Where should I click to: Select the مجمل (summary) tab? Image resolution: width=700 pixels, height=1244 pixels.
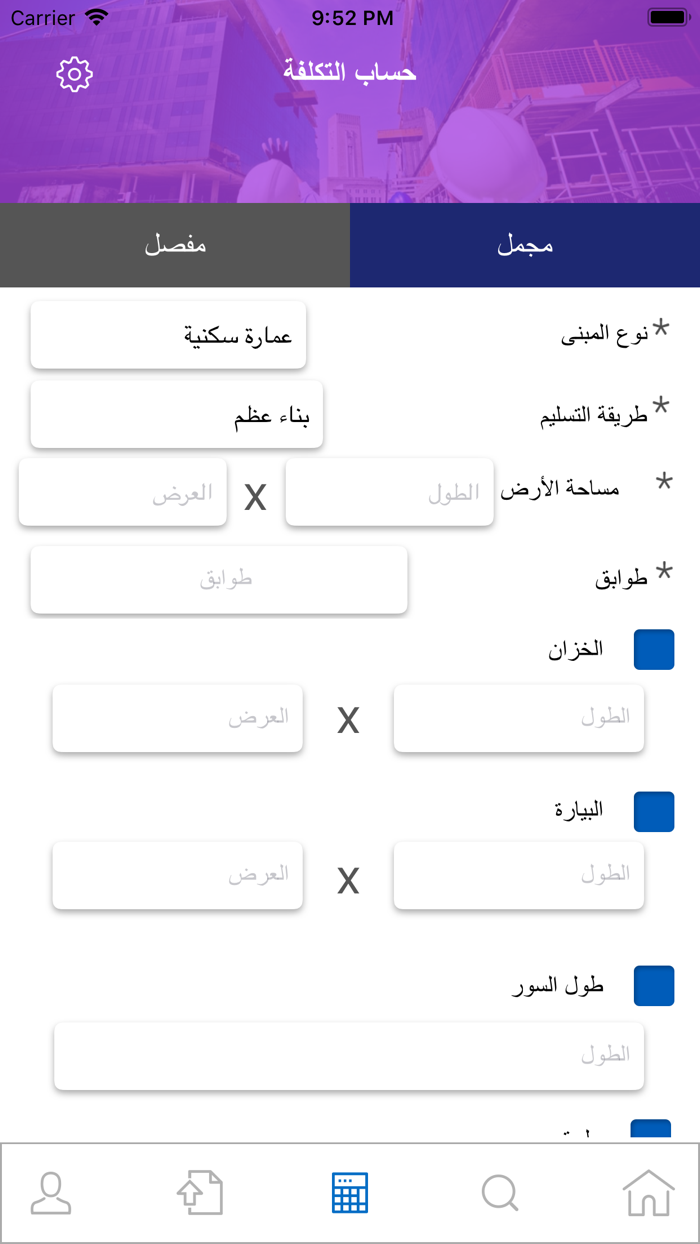click(x=525, y=245)
